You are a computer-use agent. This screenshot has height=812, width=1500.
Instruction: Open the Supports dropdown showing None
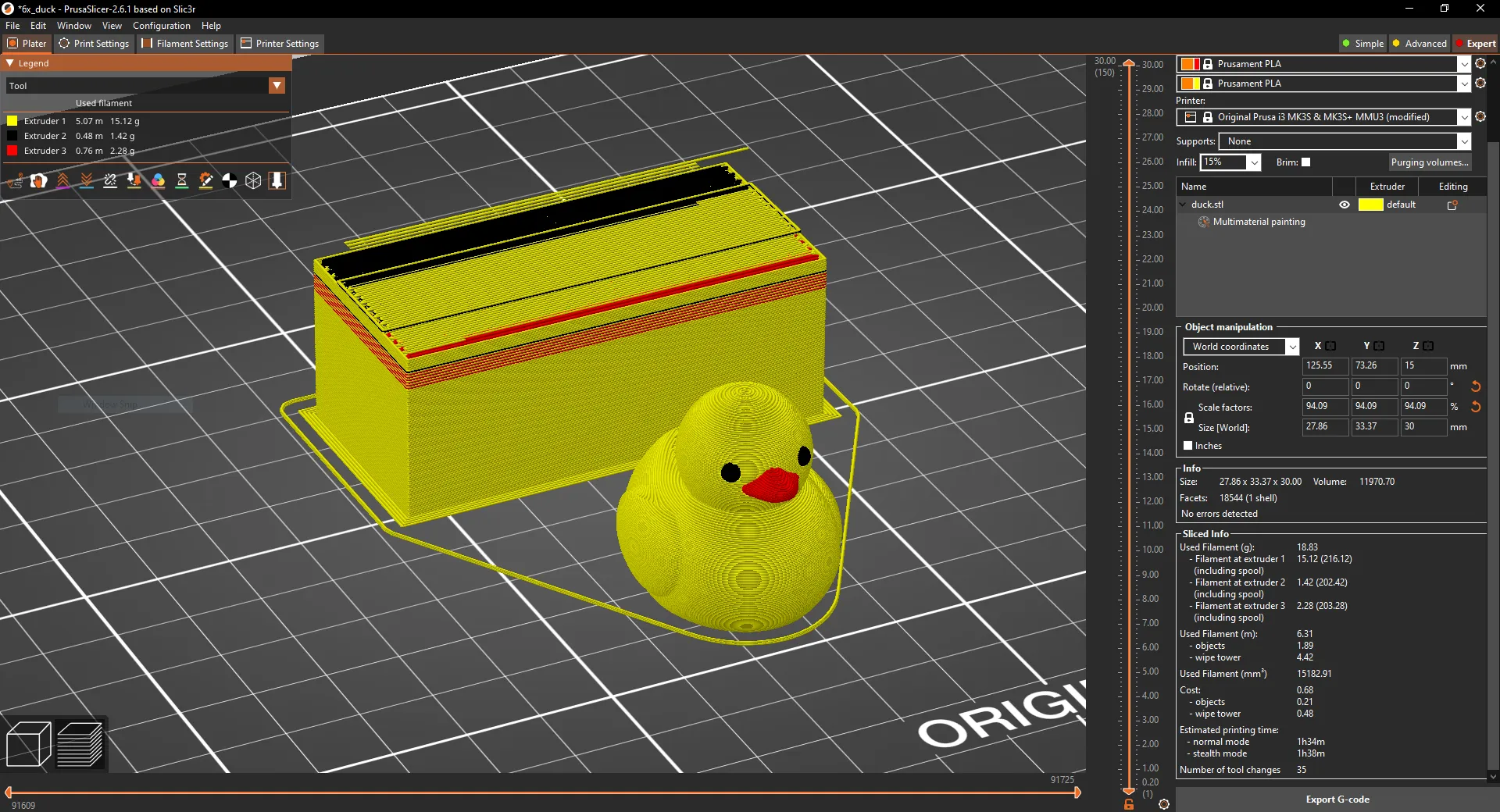click(1344, 141)
